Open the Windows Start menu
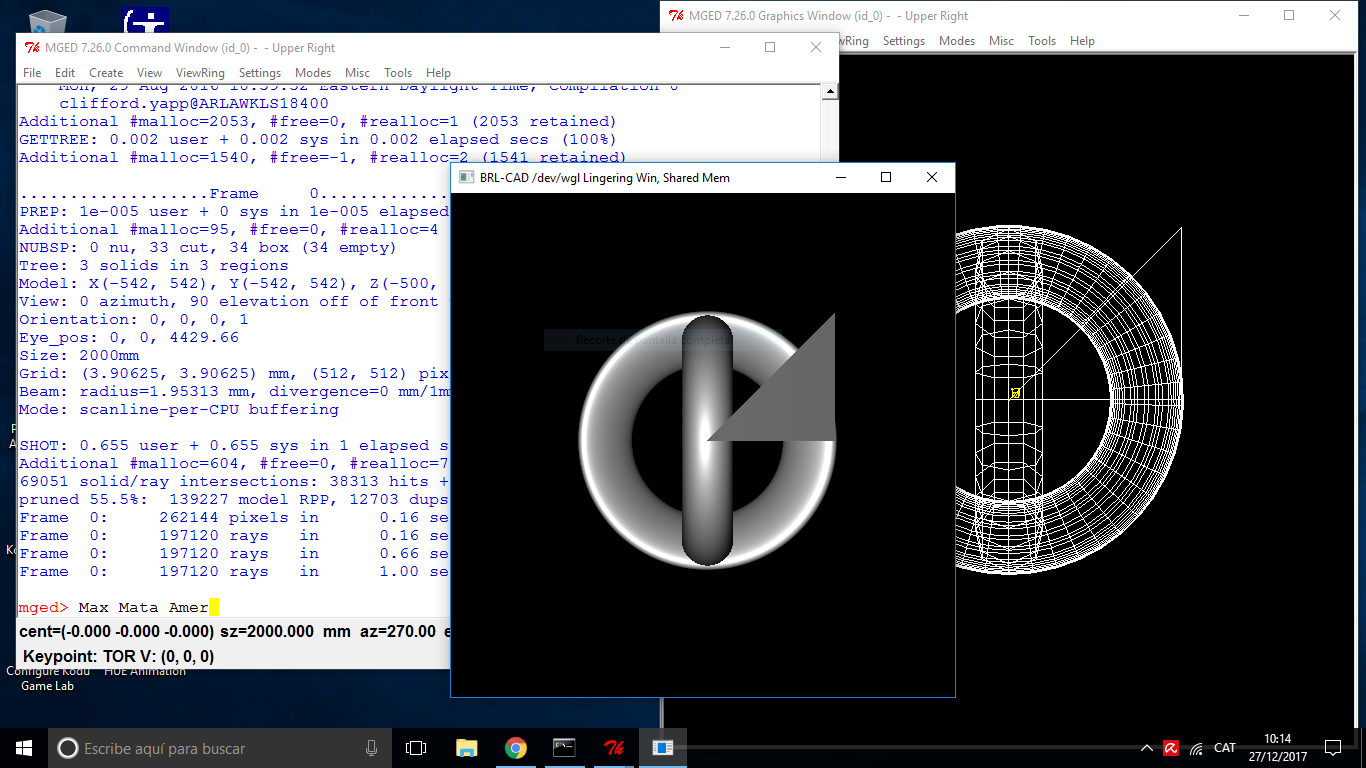The image size is (1366, 768). coord(24,747)
